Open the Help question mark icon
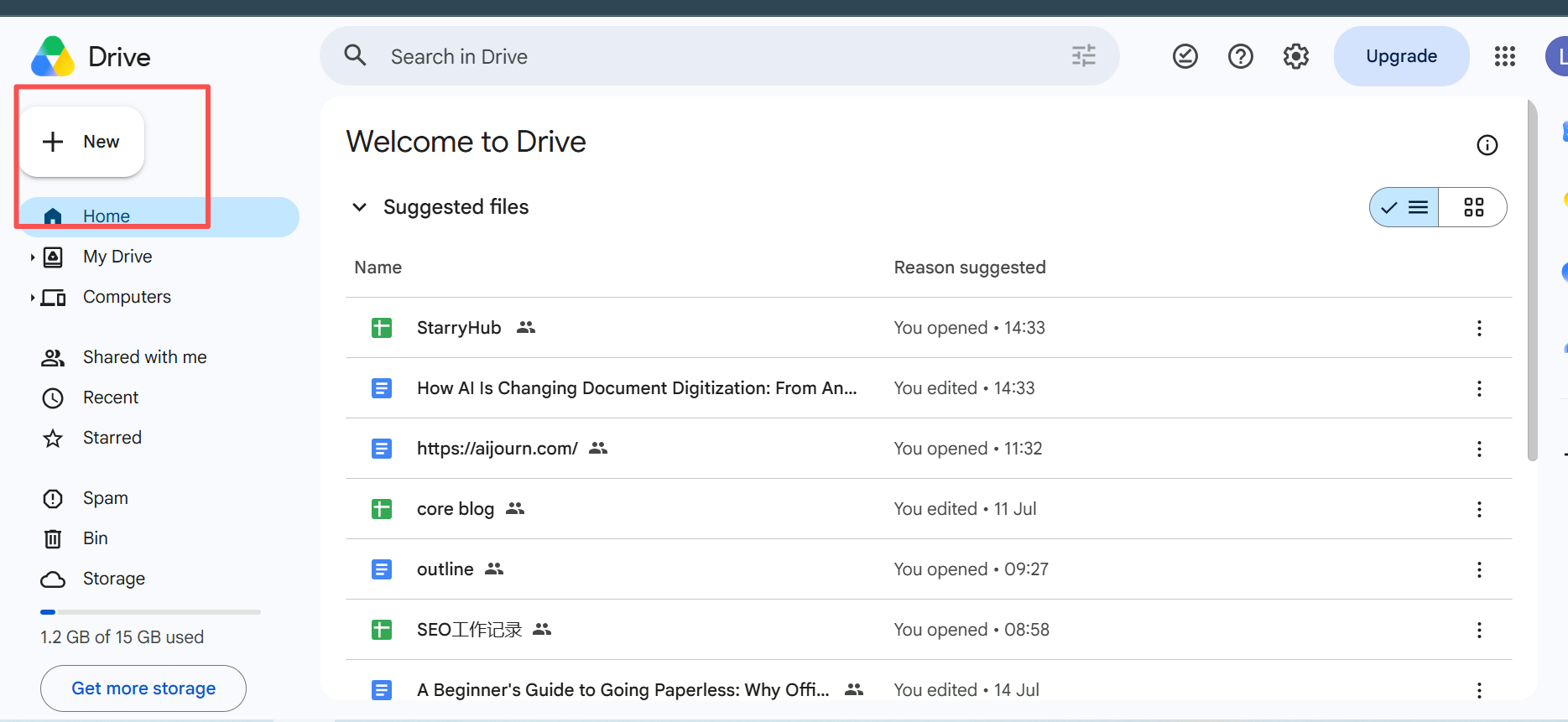The width and height of the screenshot is (1568, 722). point(1240,56)
